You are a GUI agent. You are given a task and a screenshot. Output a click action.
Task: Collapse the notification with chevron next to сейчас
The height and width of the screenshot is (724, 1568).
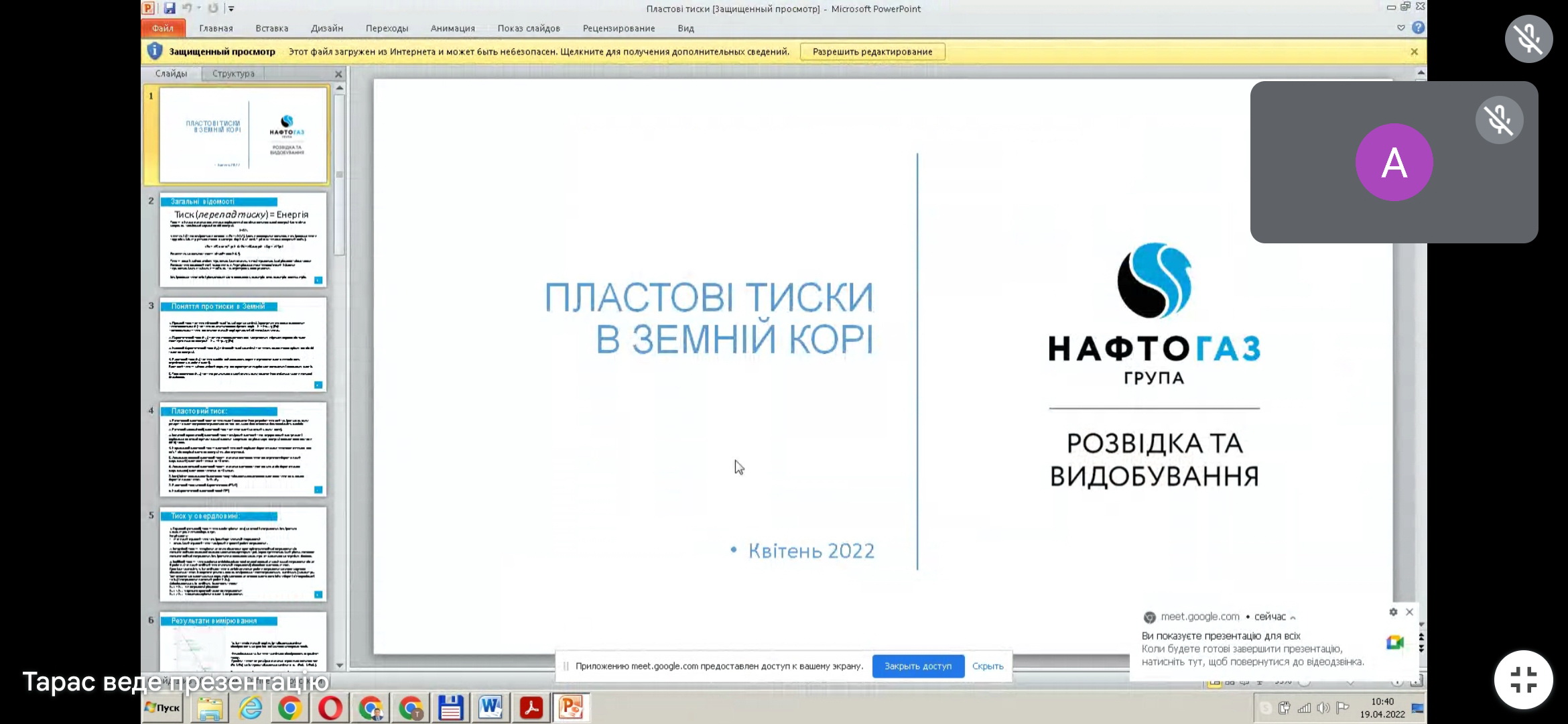[x=1293, y=617]
